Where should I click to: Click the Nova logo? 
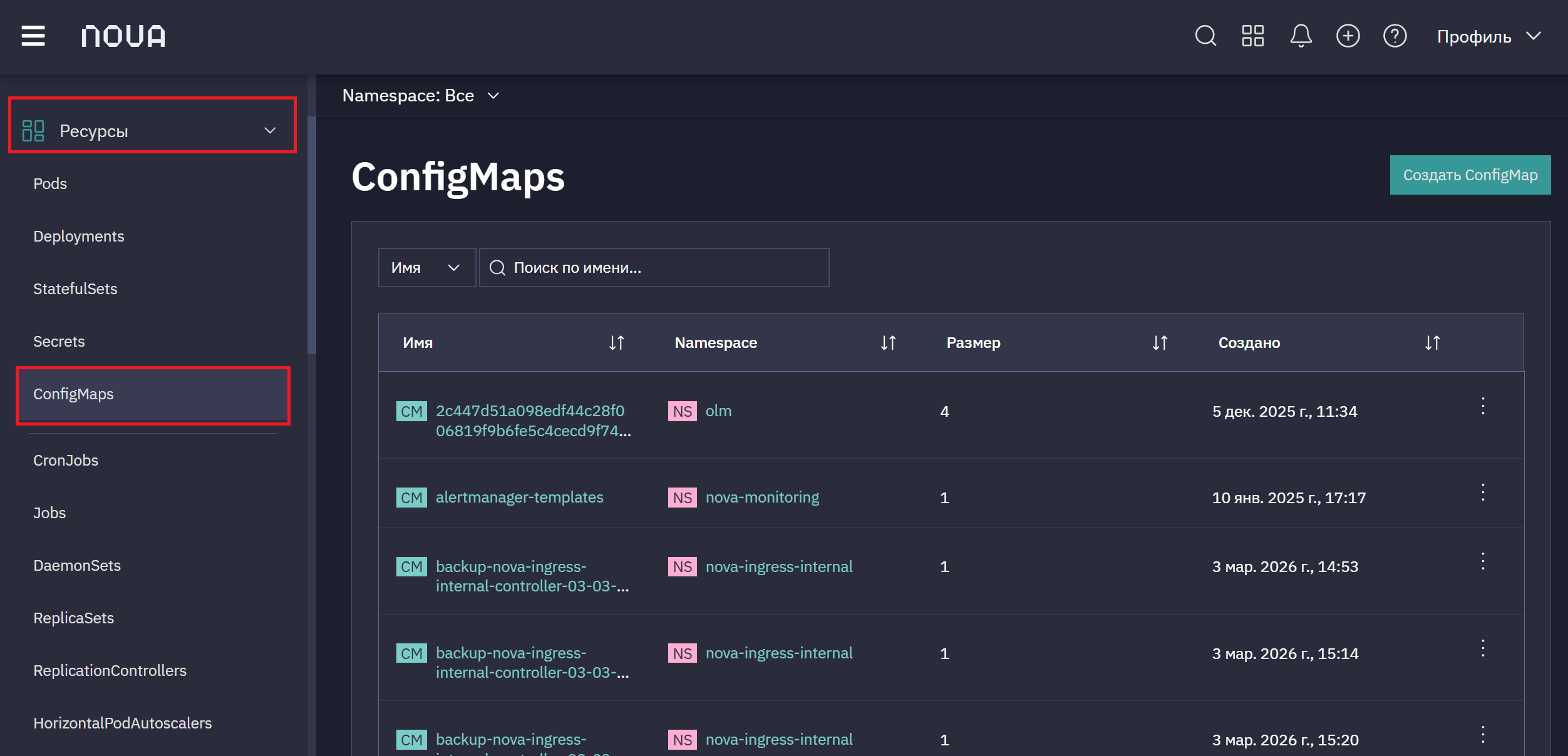tap(123, 36)
